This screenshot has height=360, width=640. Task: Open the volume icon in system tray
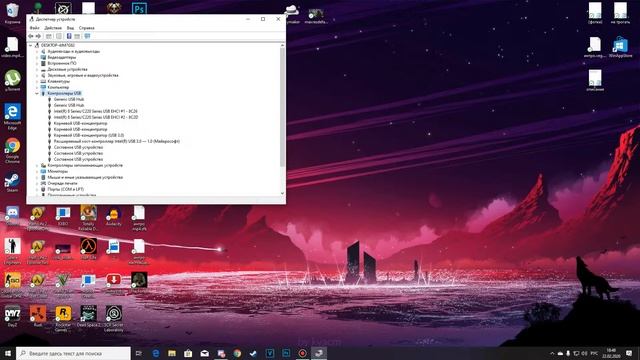[584, 353]
